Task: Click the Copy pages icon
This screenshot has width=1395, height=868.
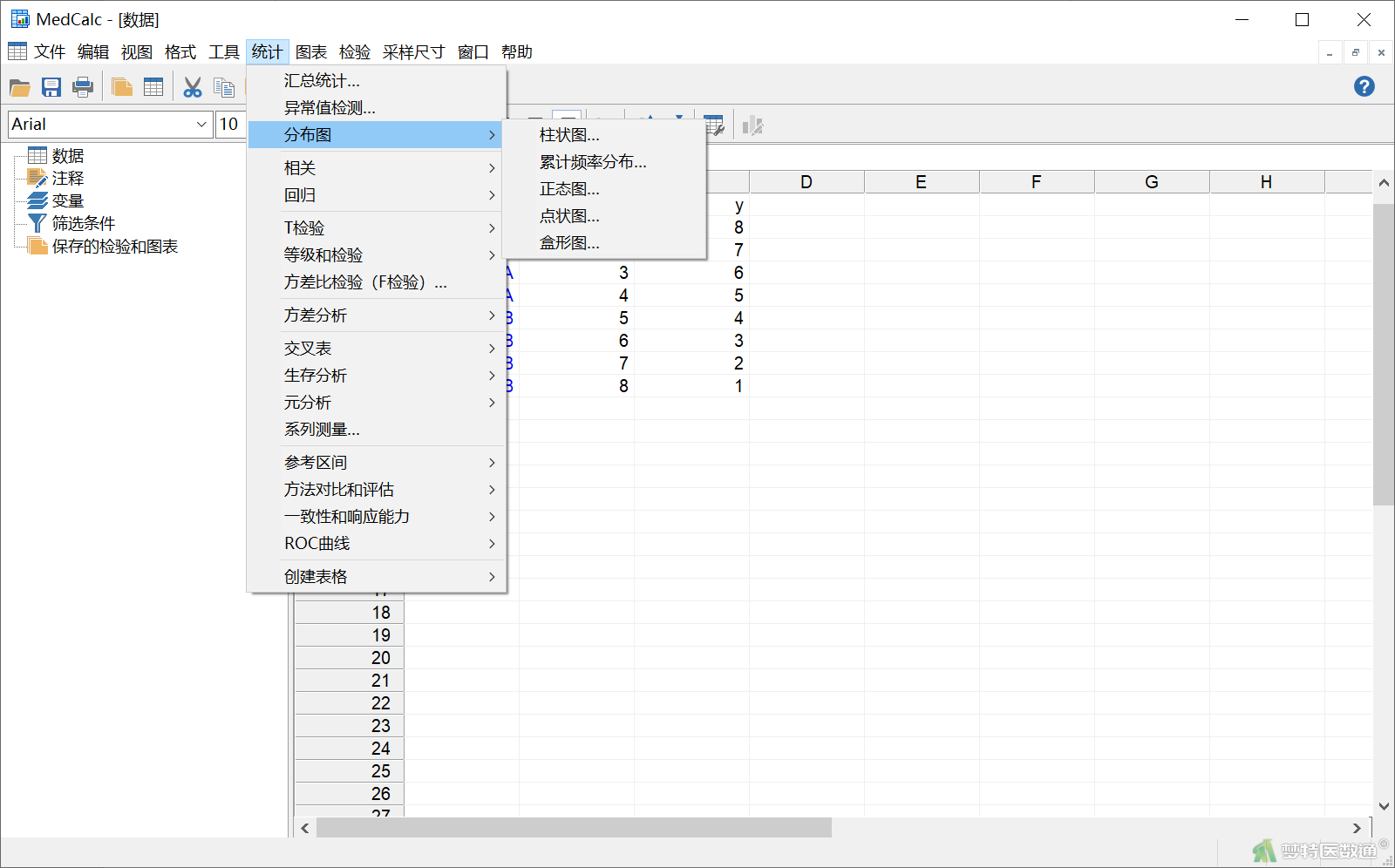Action: [x=224, y=87]
